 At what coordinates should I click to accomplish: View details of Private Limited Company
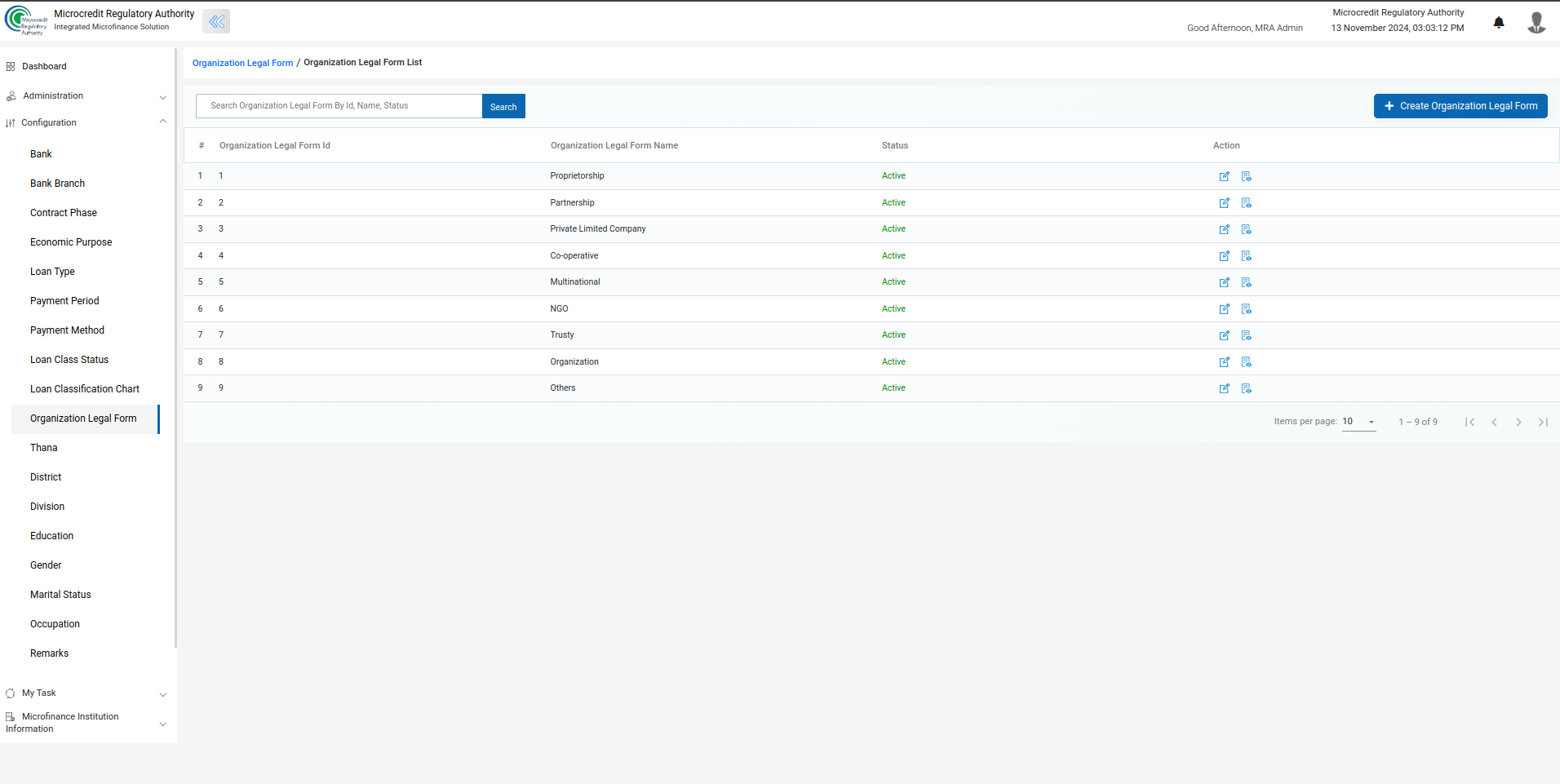pyautogui.click(x=1246, y=229)
